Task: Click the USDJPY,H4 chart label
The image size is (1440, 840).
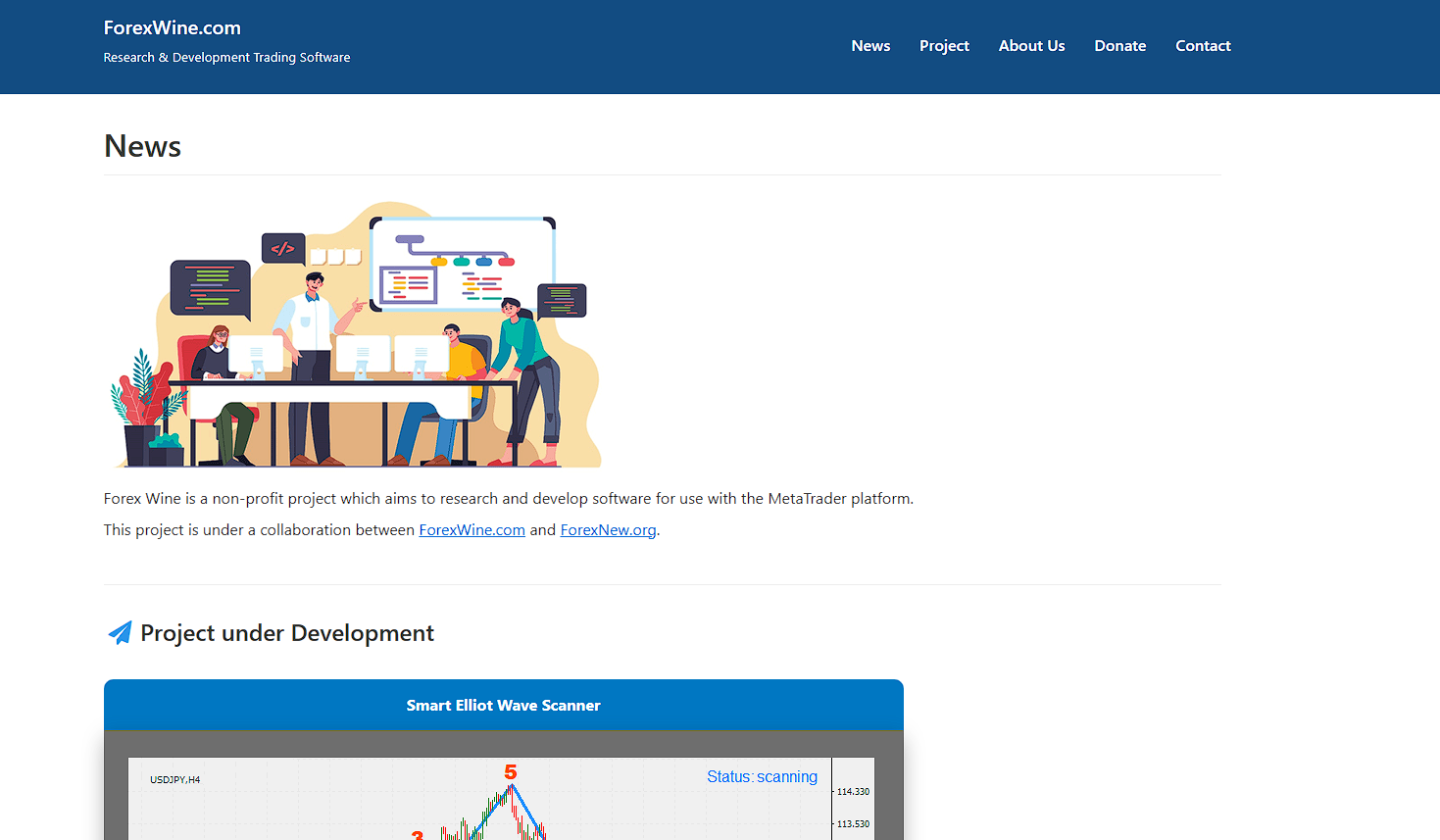Action: click(174, 780)
